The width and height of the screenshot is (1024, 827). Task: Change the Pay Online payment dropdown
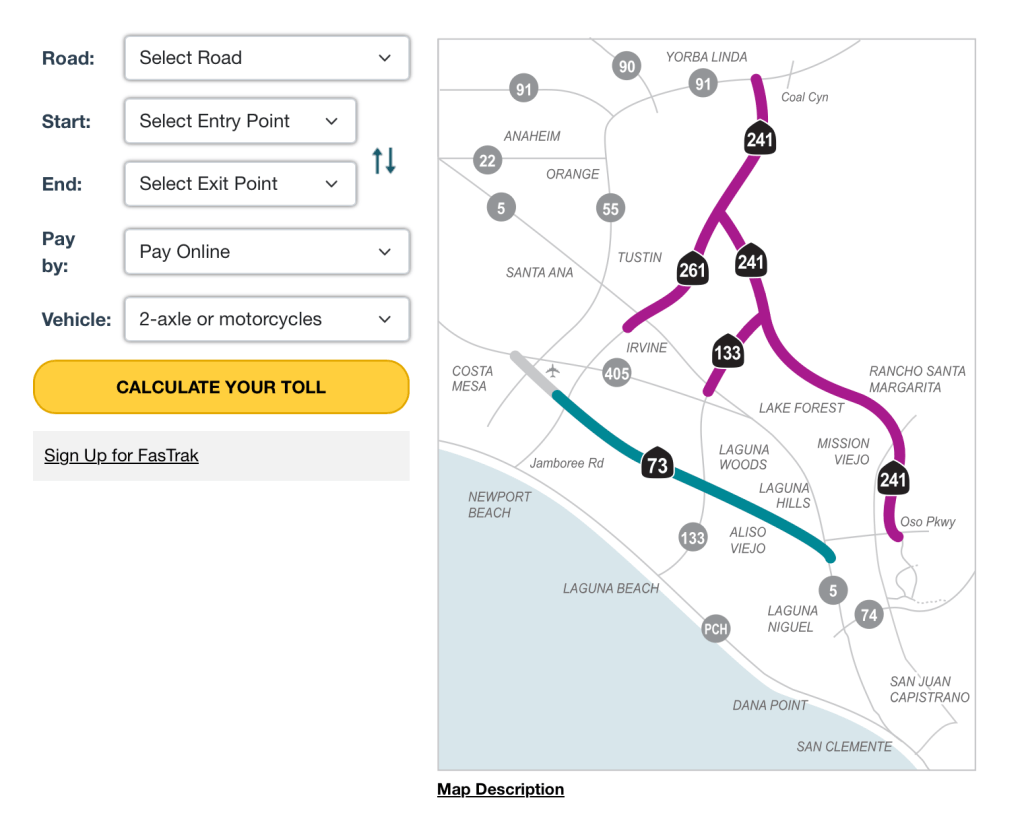266,251
